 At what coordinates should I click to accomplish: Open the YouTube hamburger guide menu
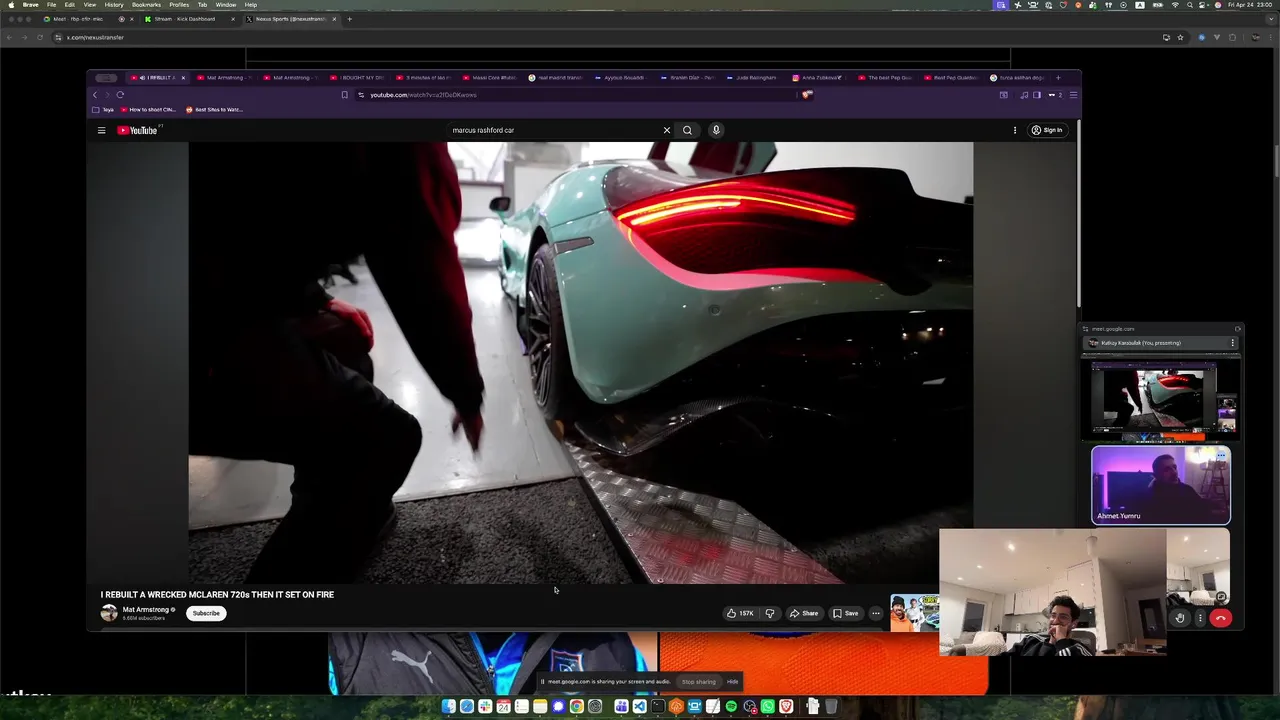101,130
